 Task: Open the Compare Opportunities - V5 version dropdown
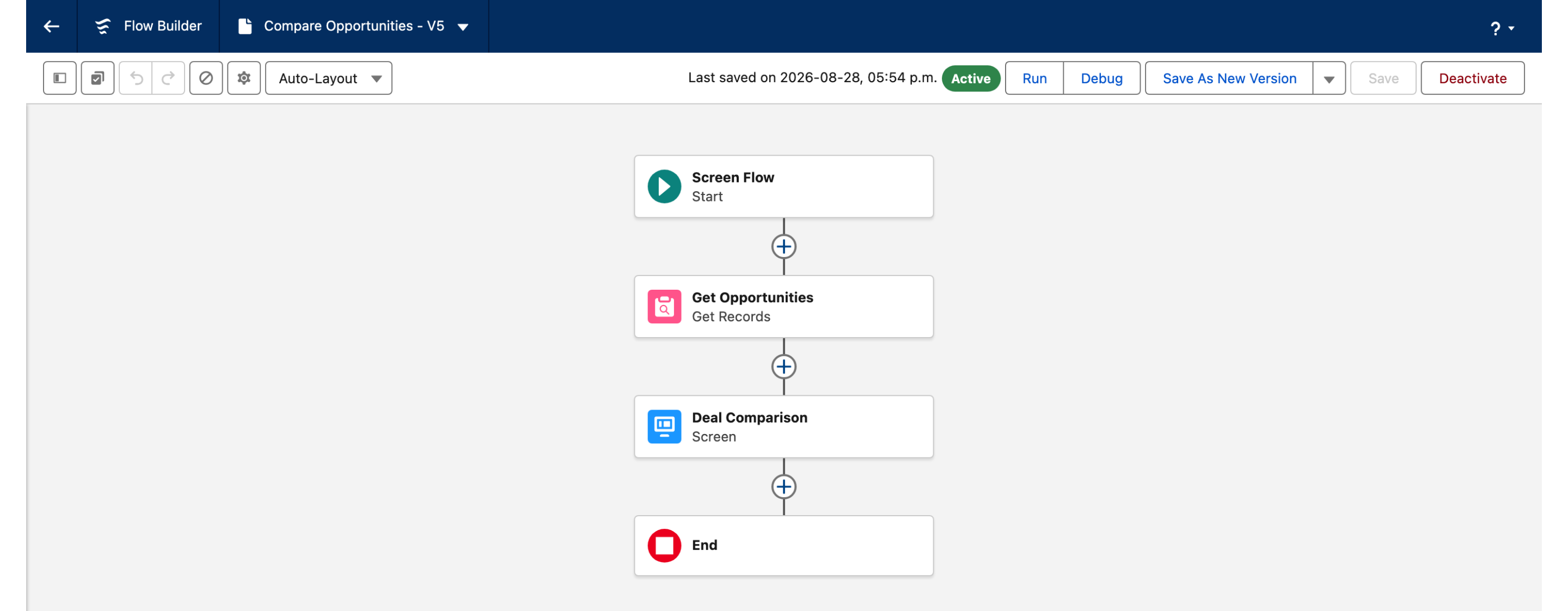[x=463, y=27]
